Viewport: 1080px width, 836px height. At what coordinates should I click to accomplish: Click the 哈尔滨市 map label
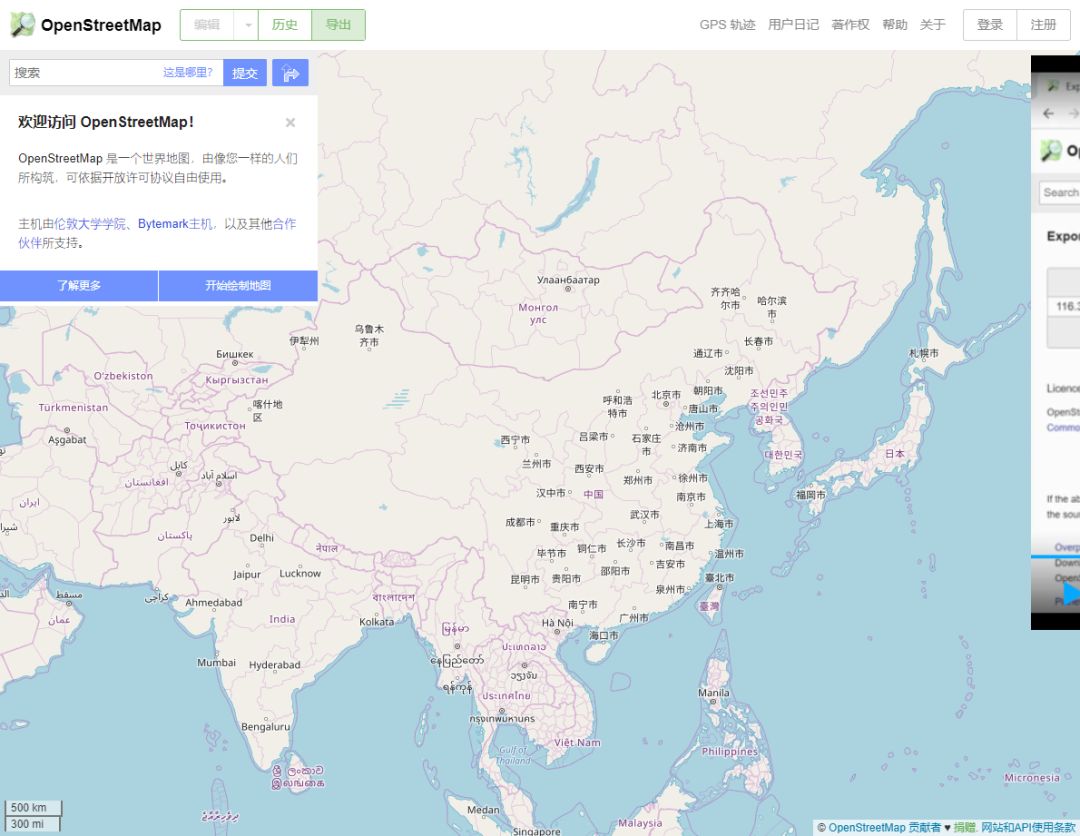pyautogui.click(x=771, y=307)
